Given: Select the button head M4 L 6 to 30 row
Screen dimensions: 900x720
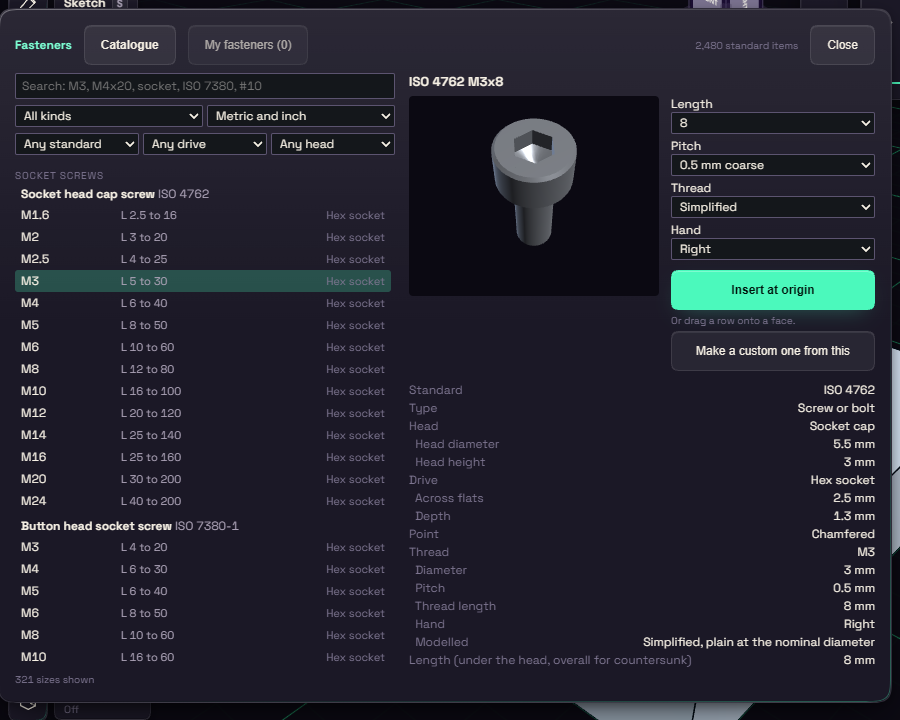Looking at the screenshot, I should pyautogui.click(x=203, y=569).
